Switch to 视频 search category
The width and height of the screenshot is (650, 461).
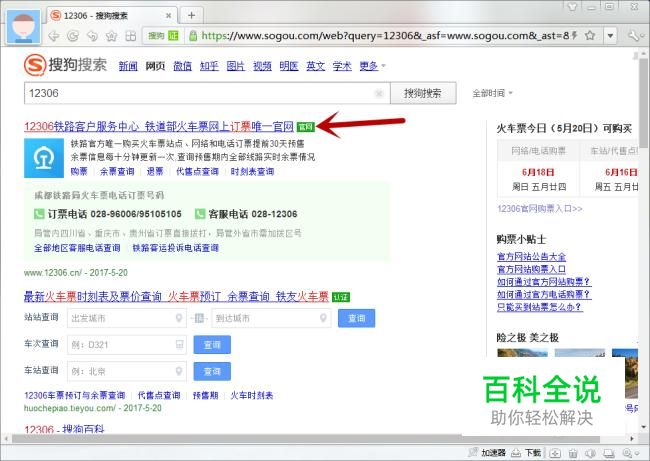tap(262, 66)
